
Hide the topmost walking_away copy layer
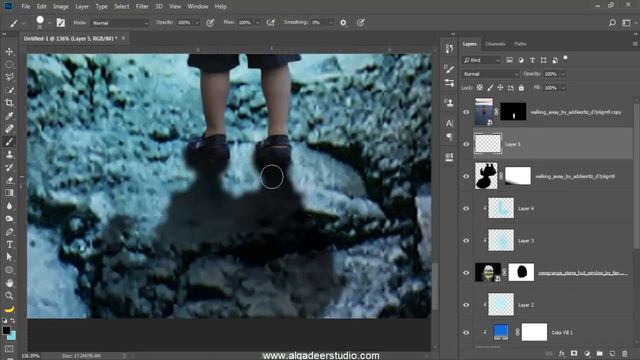pos(466,112)
